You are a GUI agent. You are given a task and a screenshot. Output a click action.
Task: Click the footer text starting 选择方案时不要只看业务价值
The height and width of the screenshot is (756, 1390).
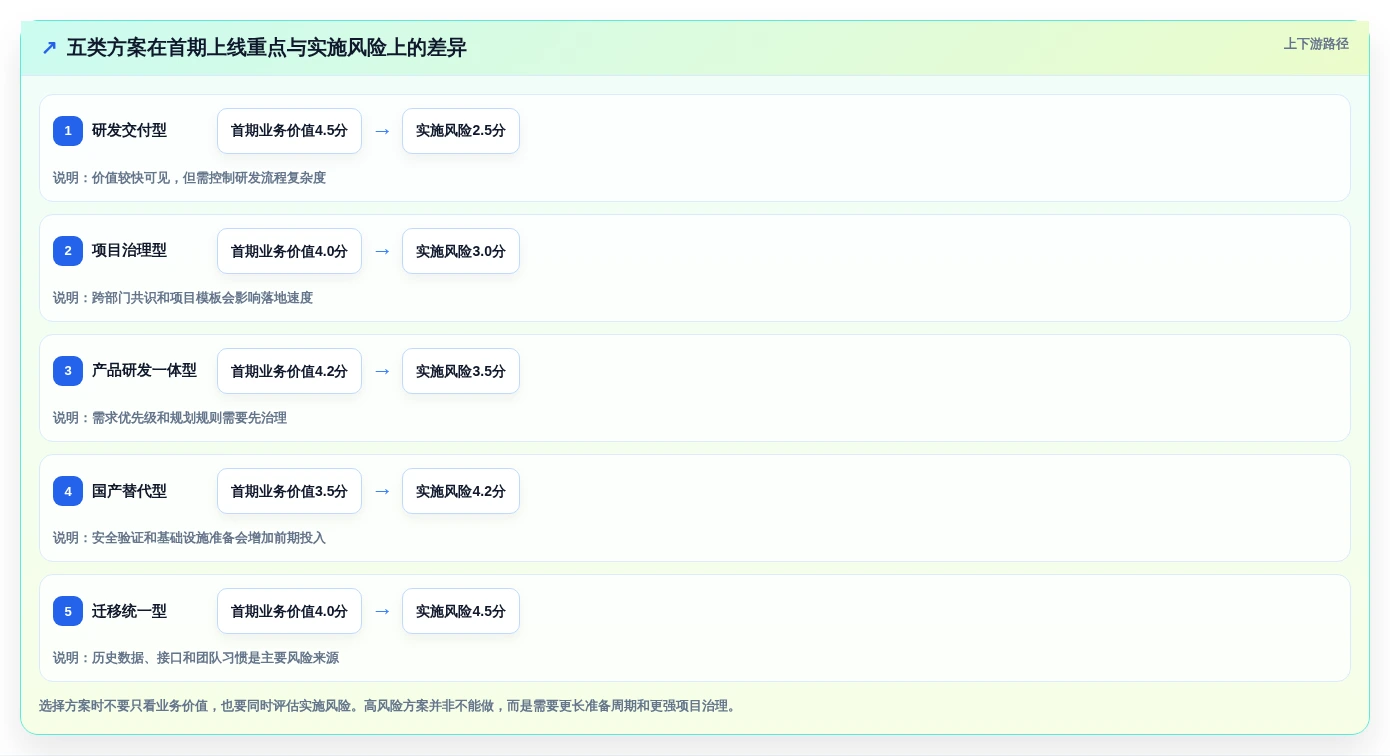click(390, 706)
